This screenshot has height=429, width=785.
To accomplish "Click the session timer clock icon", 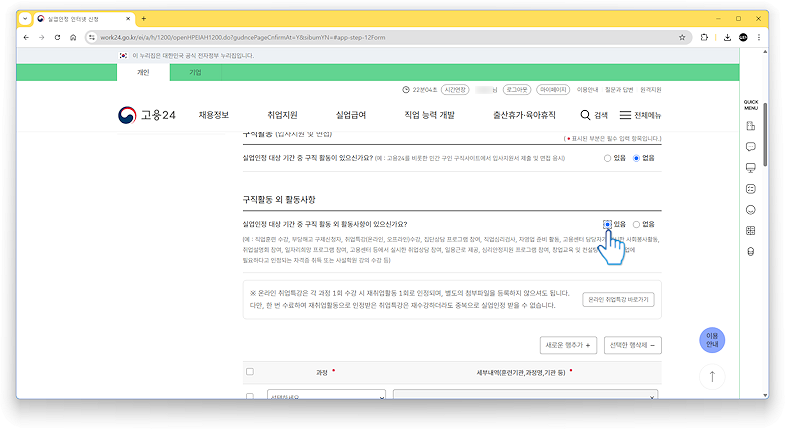I will pos(406,90).
